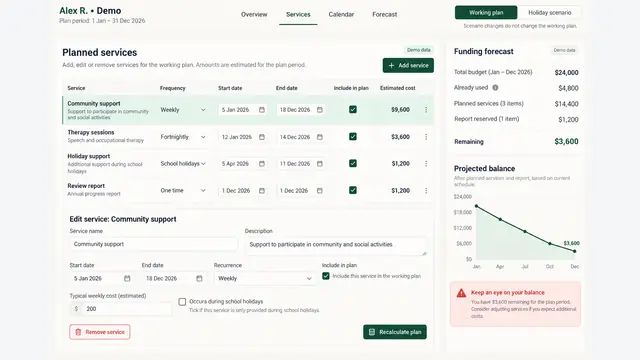Image resolution: width=640 pixels, height=360 pixels.
Task: Click the Dec data point on projected balance chart
Action: pyautogui.click(x=575, y=251)
